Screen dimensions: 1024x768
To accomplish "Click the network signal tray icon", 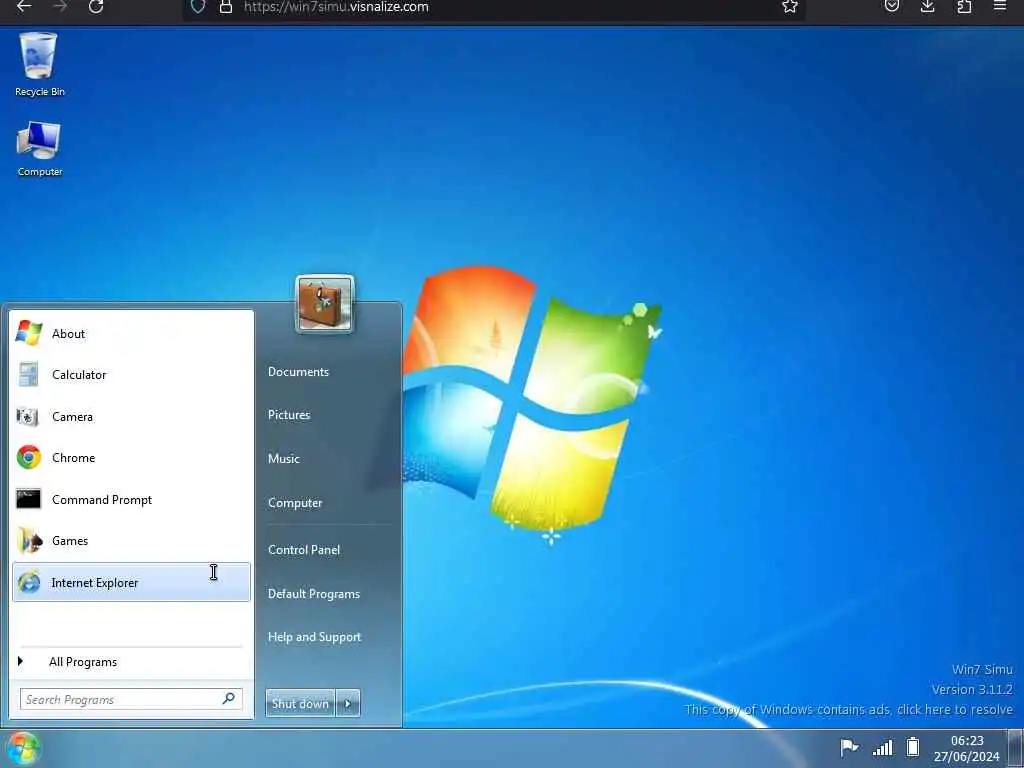I will click(x=882, y=747).
